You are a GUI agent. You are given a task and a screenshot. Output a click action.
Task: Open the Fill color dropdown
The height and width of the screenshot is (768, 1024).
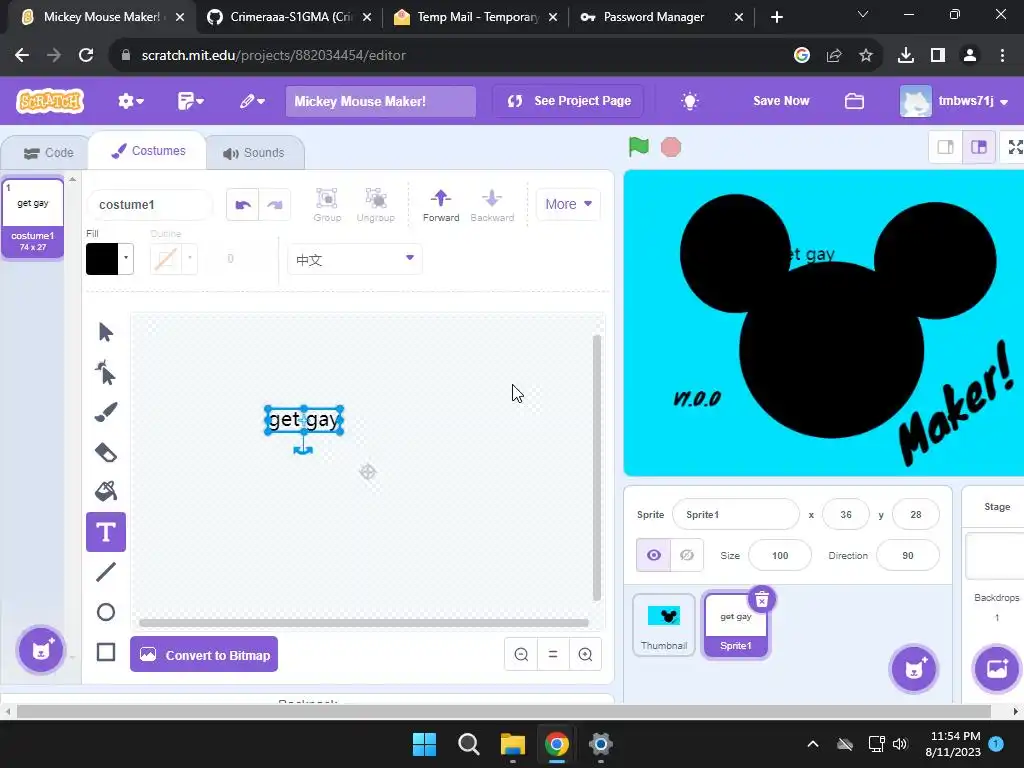click(110, 259)
